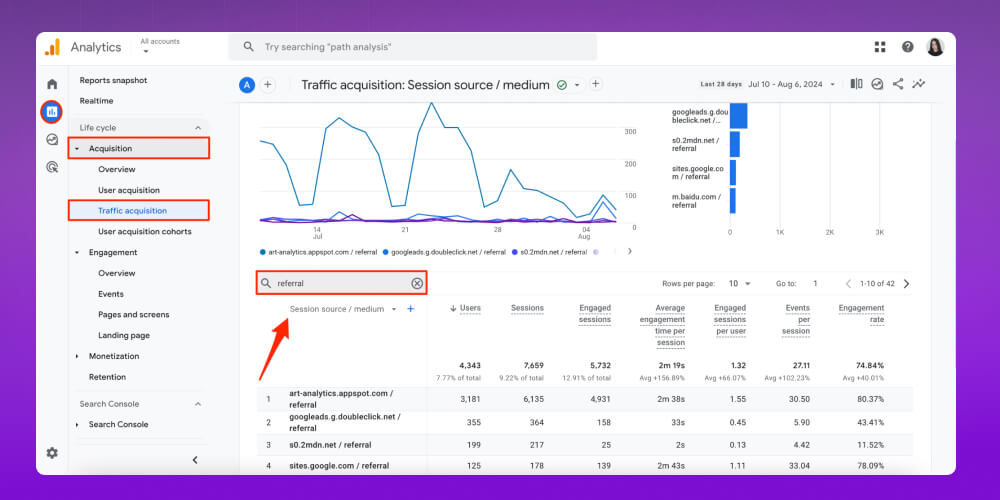Open the Home icon in left rail
The image size is (1000, 500).
point(52,84)
